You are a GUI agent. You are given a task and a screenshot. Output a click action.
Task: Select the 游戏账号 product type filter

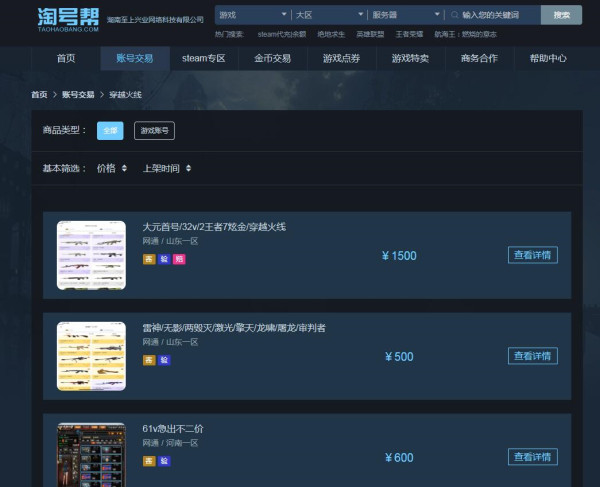(155, 130)
